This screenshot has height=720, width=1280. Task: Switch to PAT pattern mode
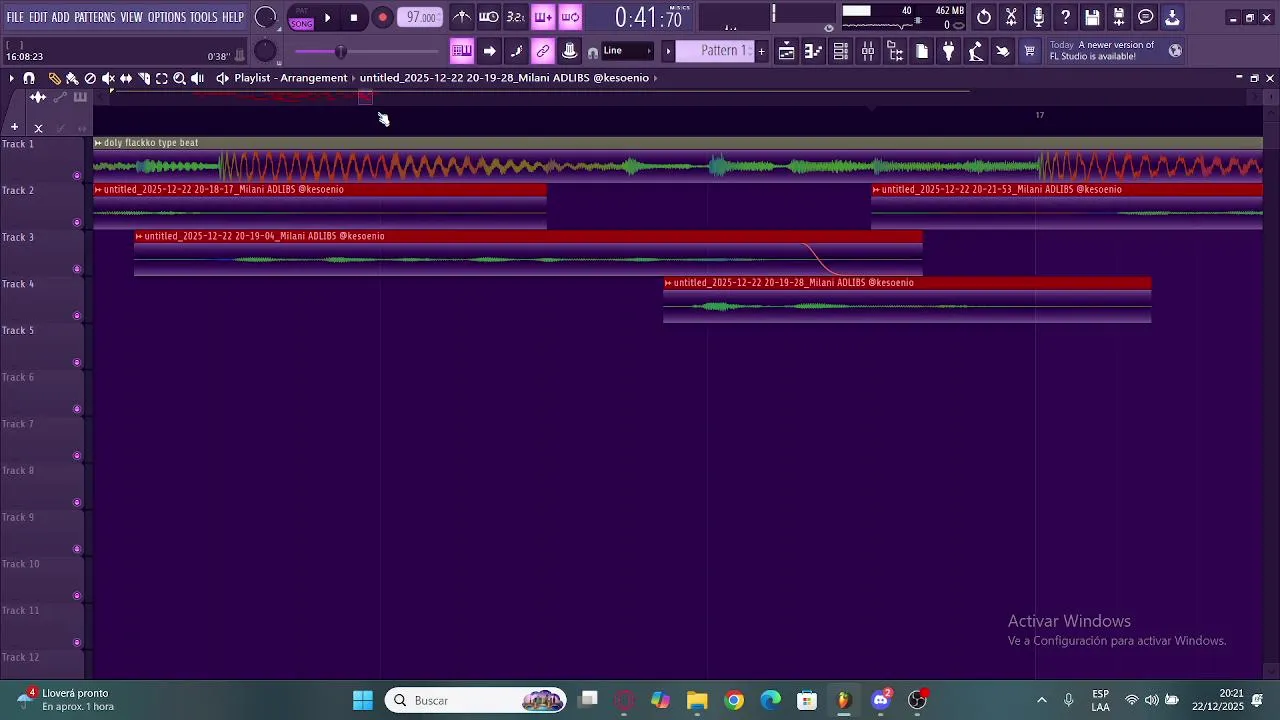[301, 11]
